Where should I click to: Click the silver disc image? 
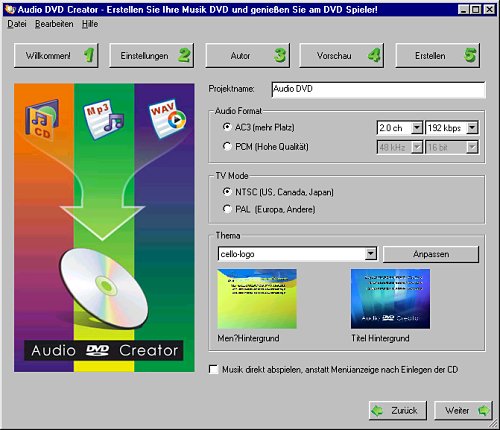pos(104,288)
